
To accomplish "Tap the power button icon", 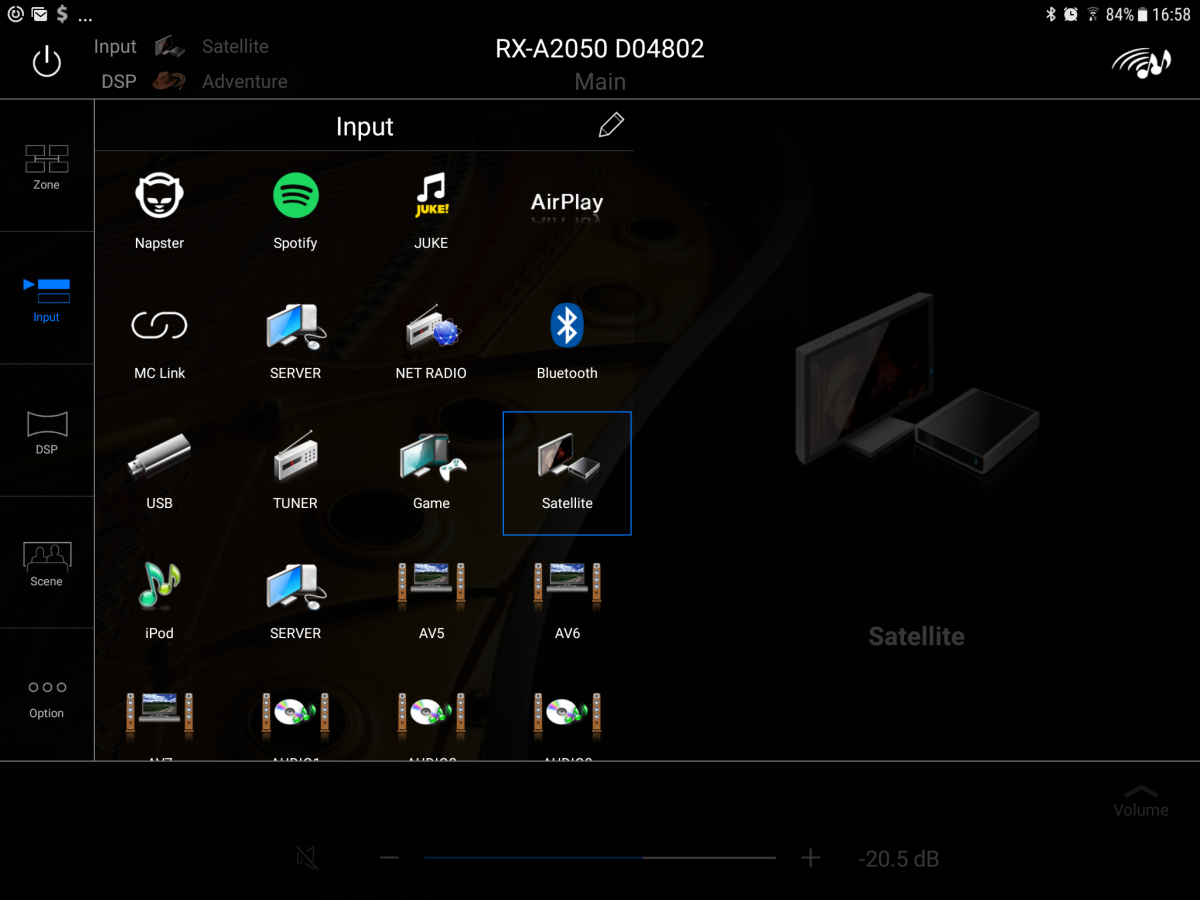I will [46, 62].
